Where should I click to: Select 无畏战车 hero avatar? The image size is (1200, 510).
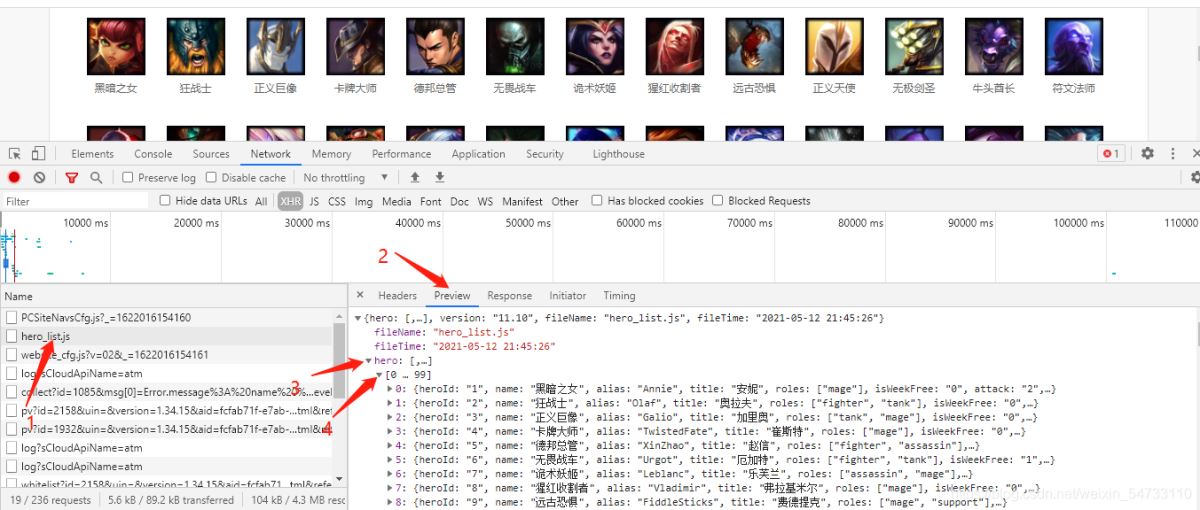(x=515, y=46)
